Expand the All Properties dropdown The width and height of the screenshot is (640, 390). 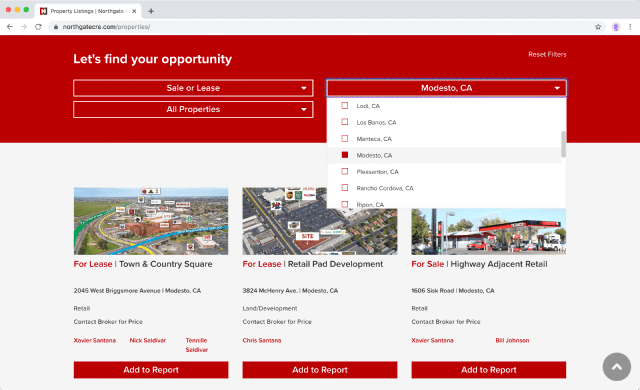[x=193, y=109]
